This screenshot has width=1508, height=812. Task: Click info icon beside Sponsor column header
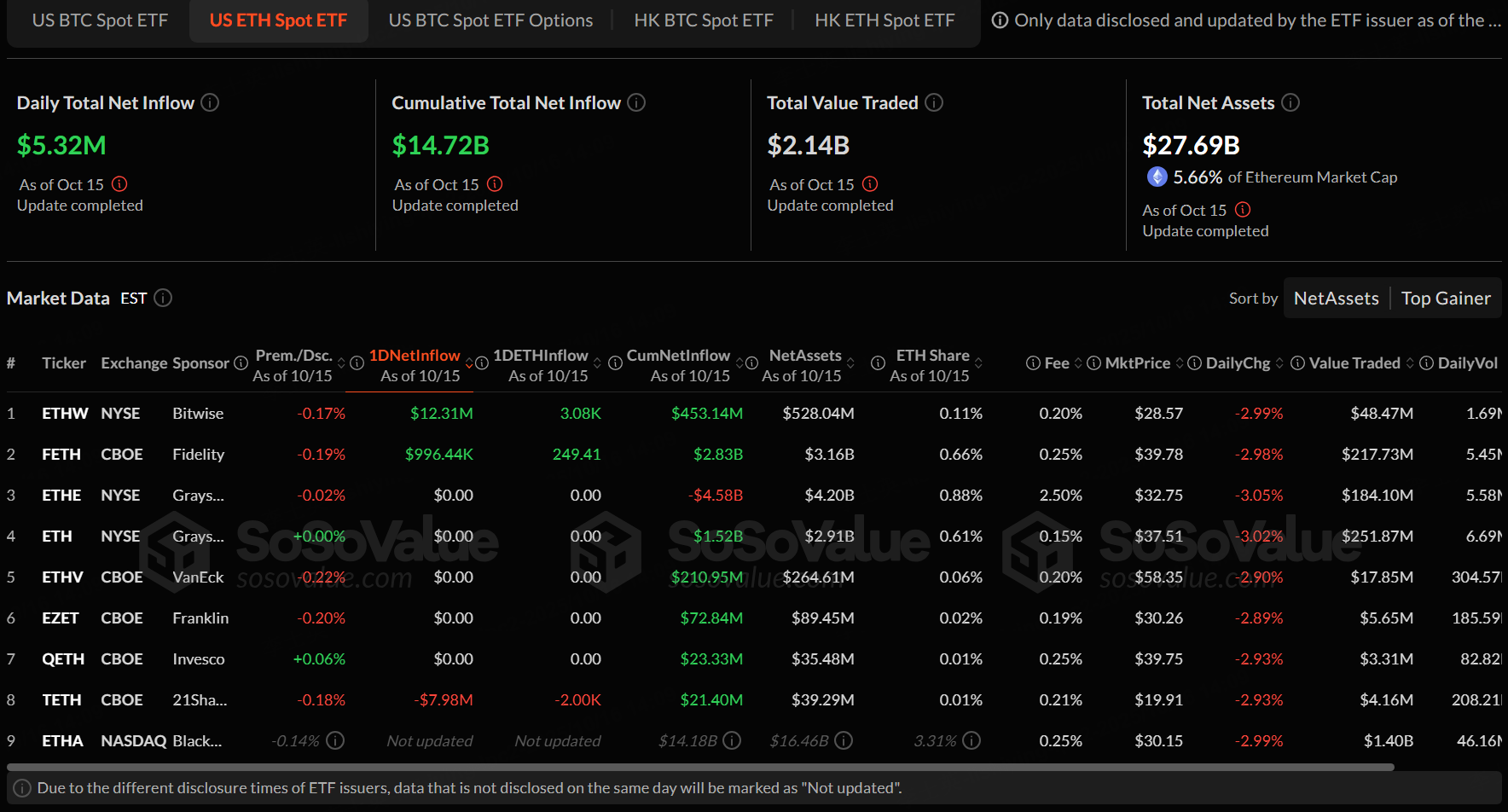click(241, 363)
